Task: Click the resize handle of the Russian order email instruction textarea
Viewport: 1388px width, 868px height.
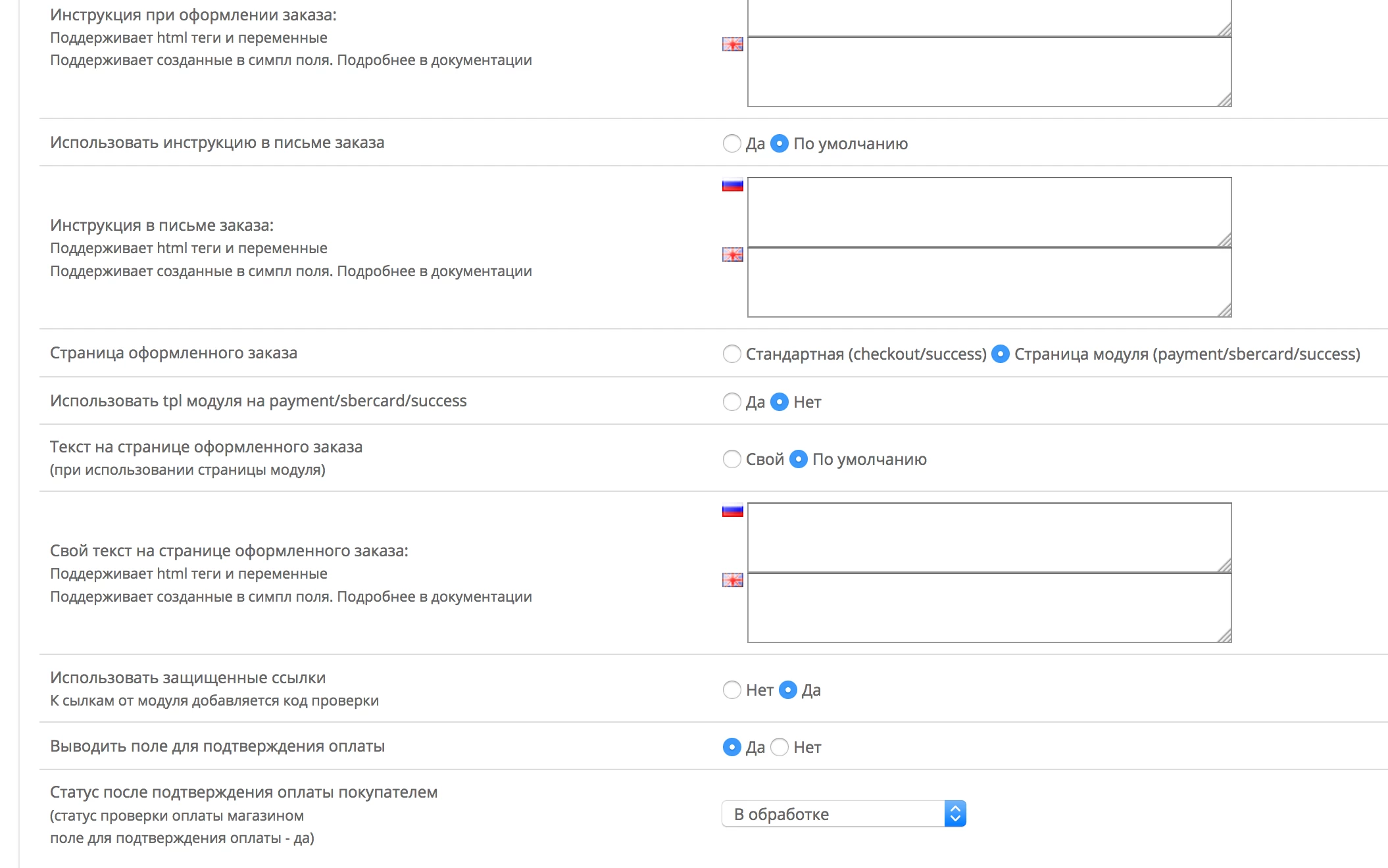Action: coord(1224,240)
